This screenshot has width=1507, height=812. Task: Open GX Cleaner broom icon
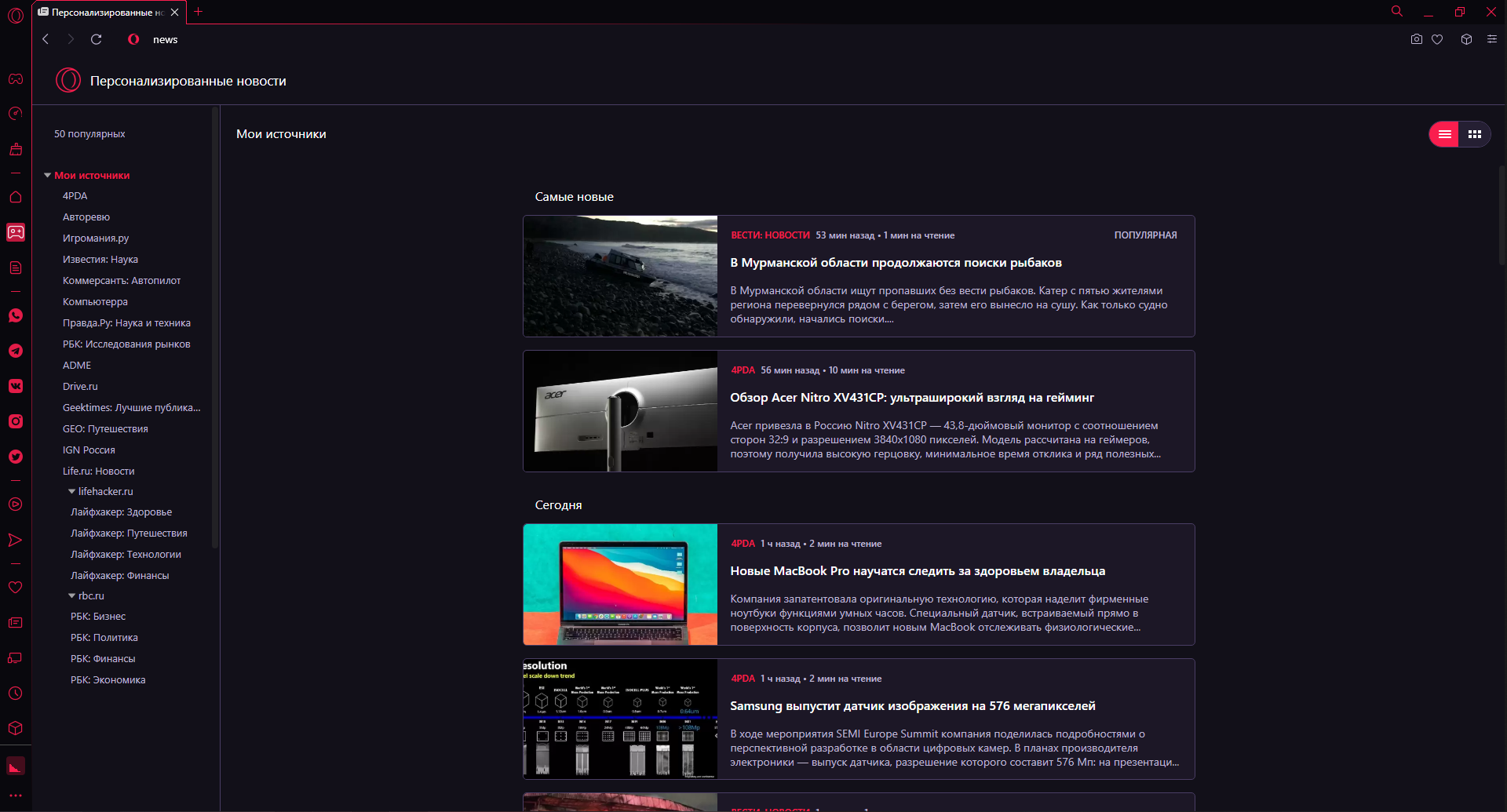click(x=16, y=149)
